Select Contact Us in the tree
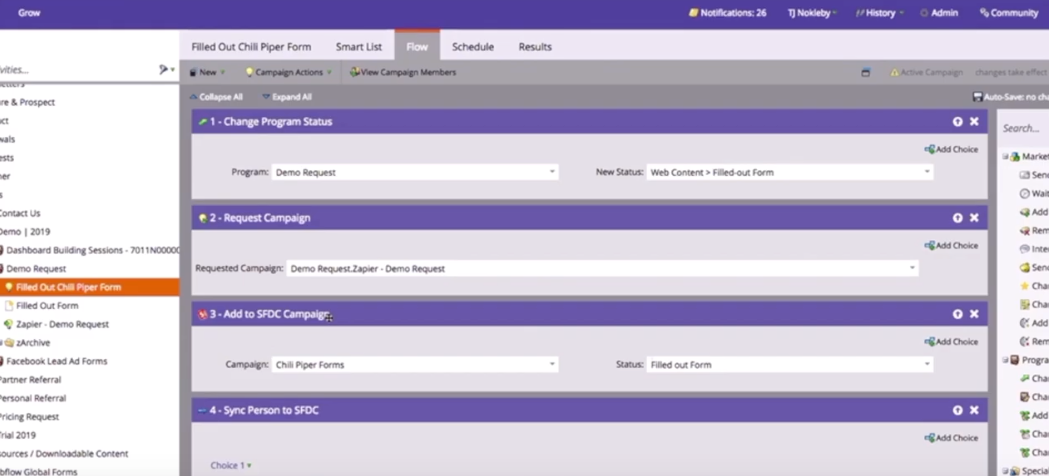The width and height of the screenshot is (1049, 476). click(20, 213)
